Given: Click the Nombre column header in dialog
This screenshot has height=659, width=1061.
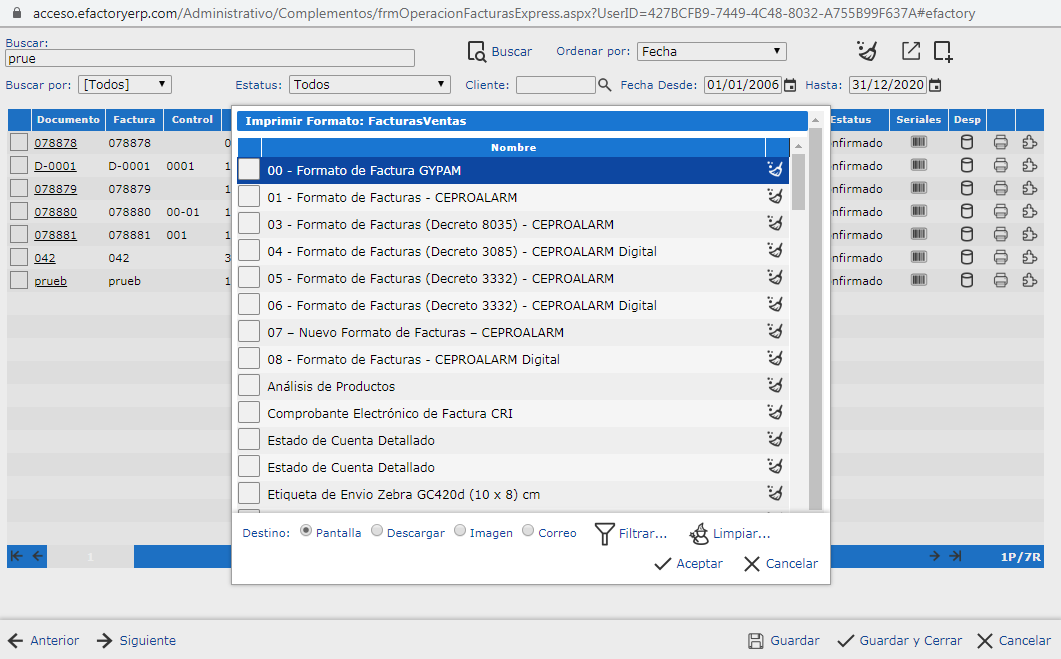Looking at the screenshot, I should pyautogui.click(x=513, y=147).
